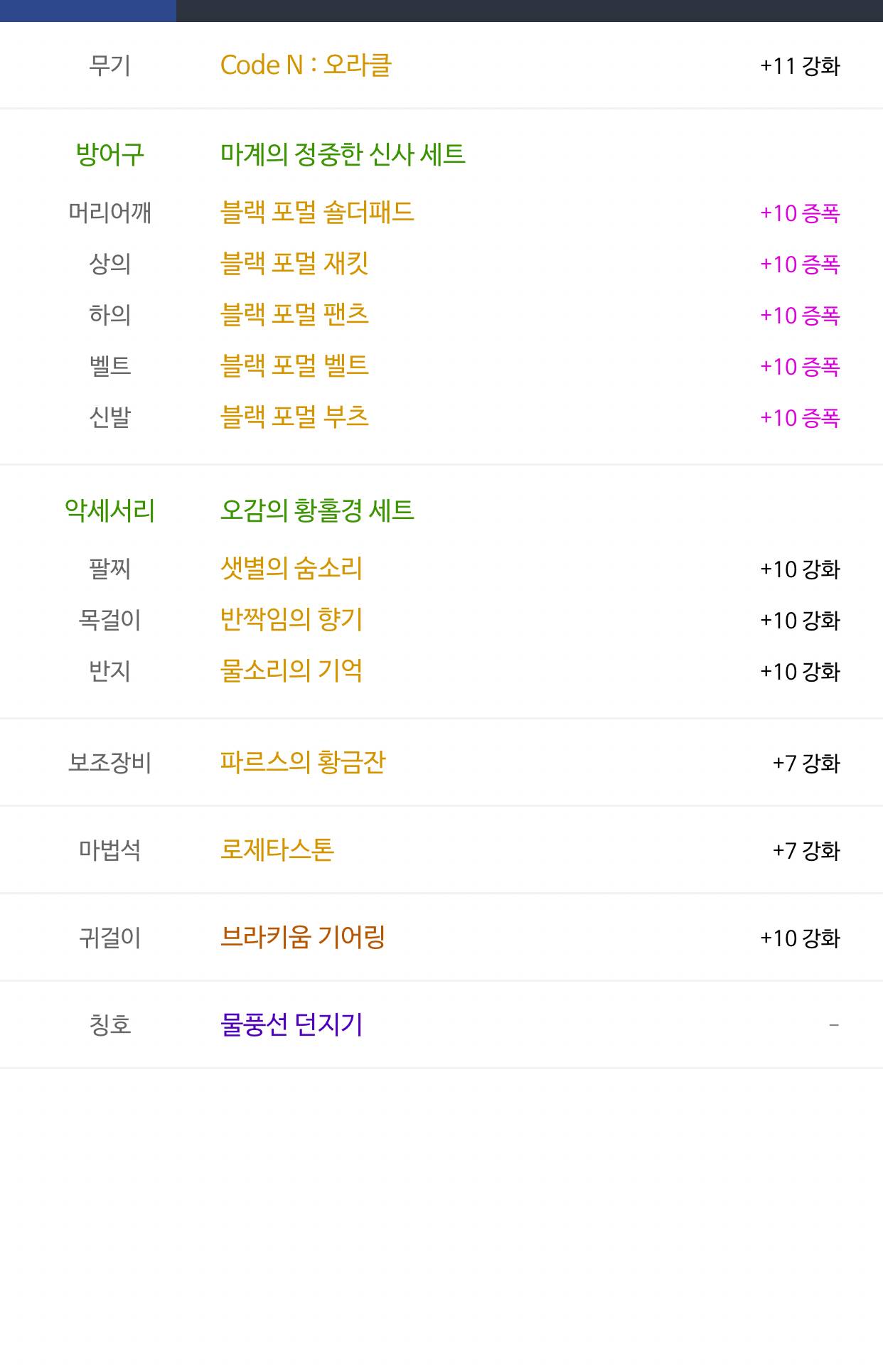Select the 물풍선 던지기 title
This screenshot has width=883, height=1372.
pyautogui.click(x=291, y=1025)
